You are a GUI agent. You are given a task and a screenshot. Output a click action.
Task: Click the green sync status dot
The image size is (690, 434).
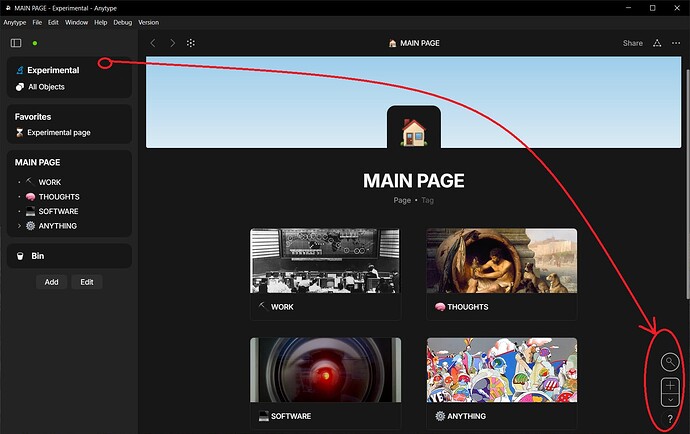click(x=35, y=43)
